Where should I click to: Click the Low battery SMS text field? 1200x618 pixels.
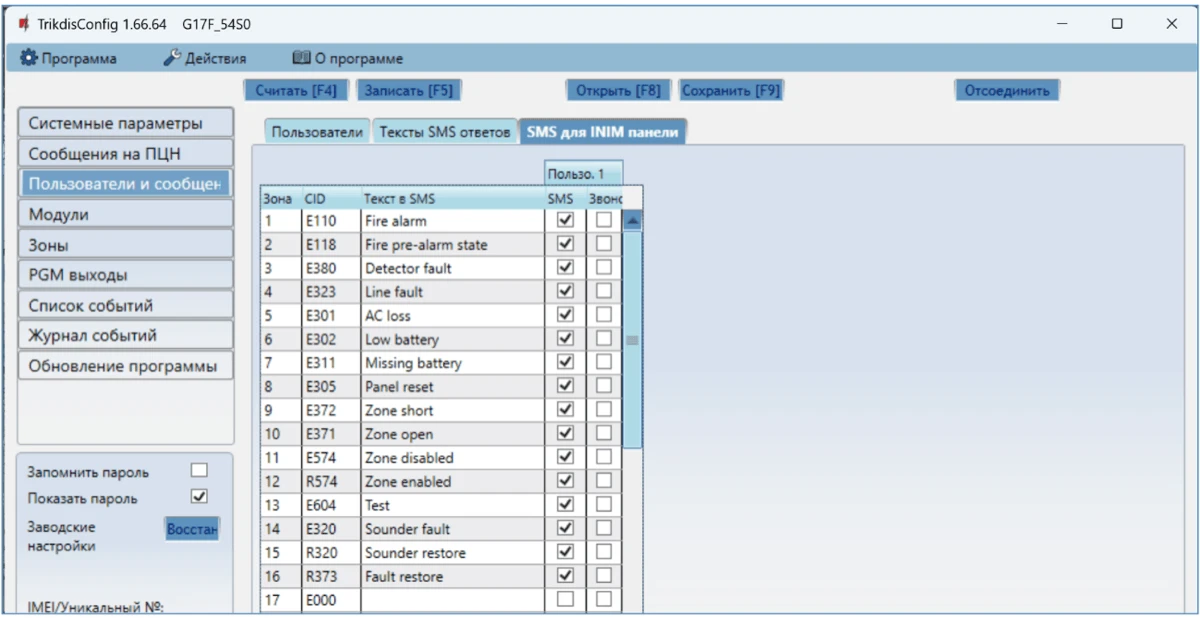450,339
